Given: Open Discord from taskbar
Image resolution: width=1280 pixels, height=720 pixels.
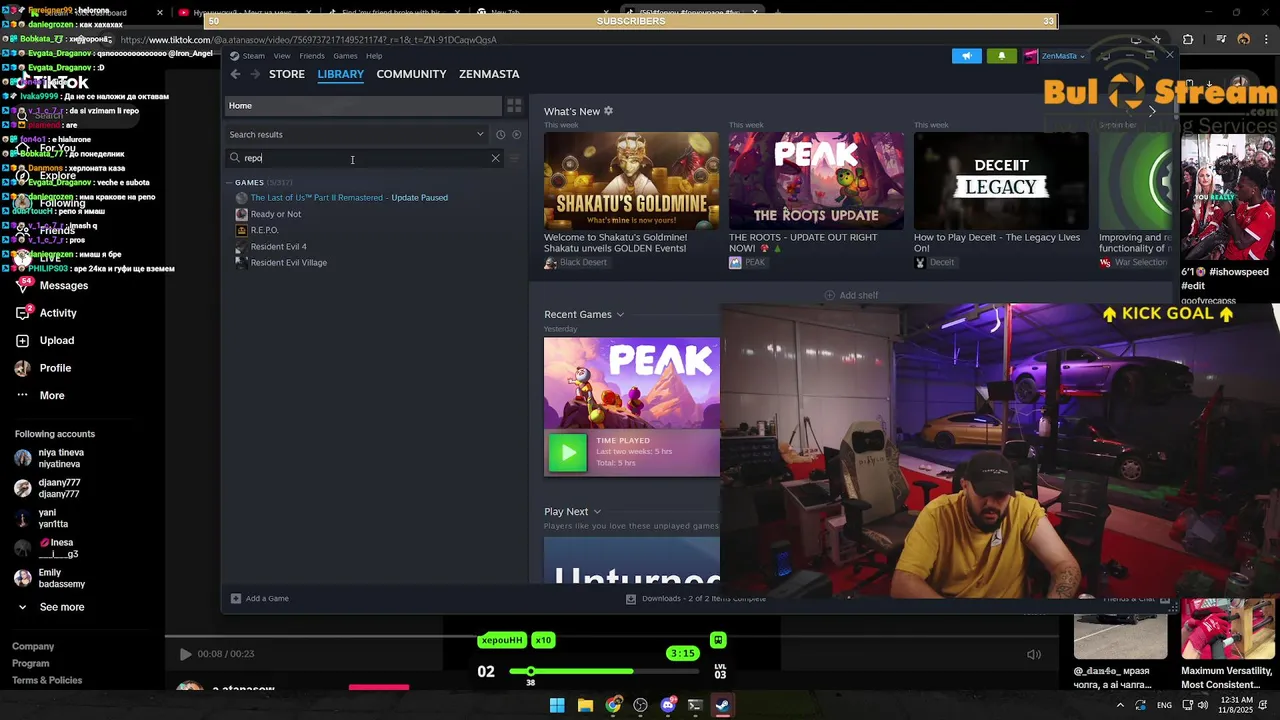Looking at the screenshot, I should pyautogui.click(x=668, y=705).
